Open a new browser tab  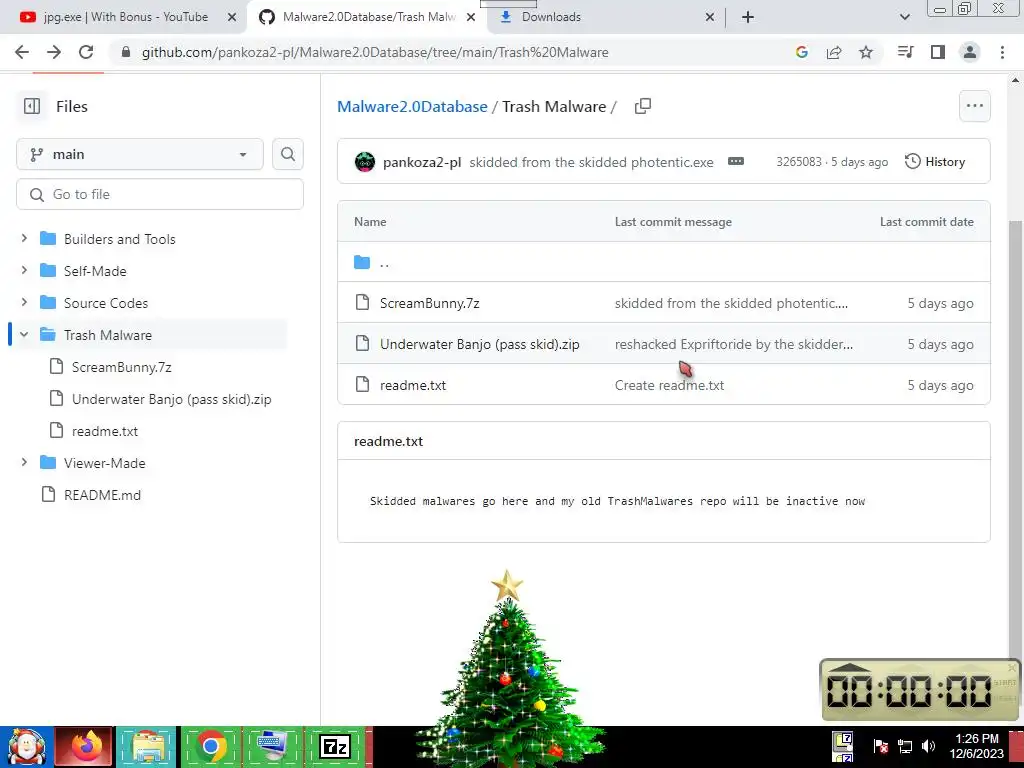click(x=748, y=17)
